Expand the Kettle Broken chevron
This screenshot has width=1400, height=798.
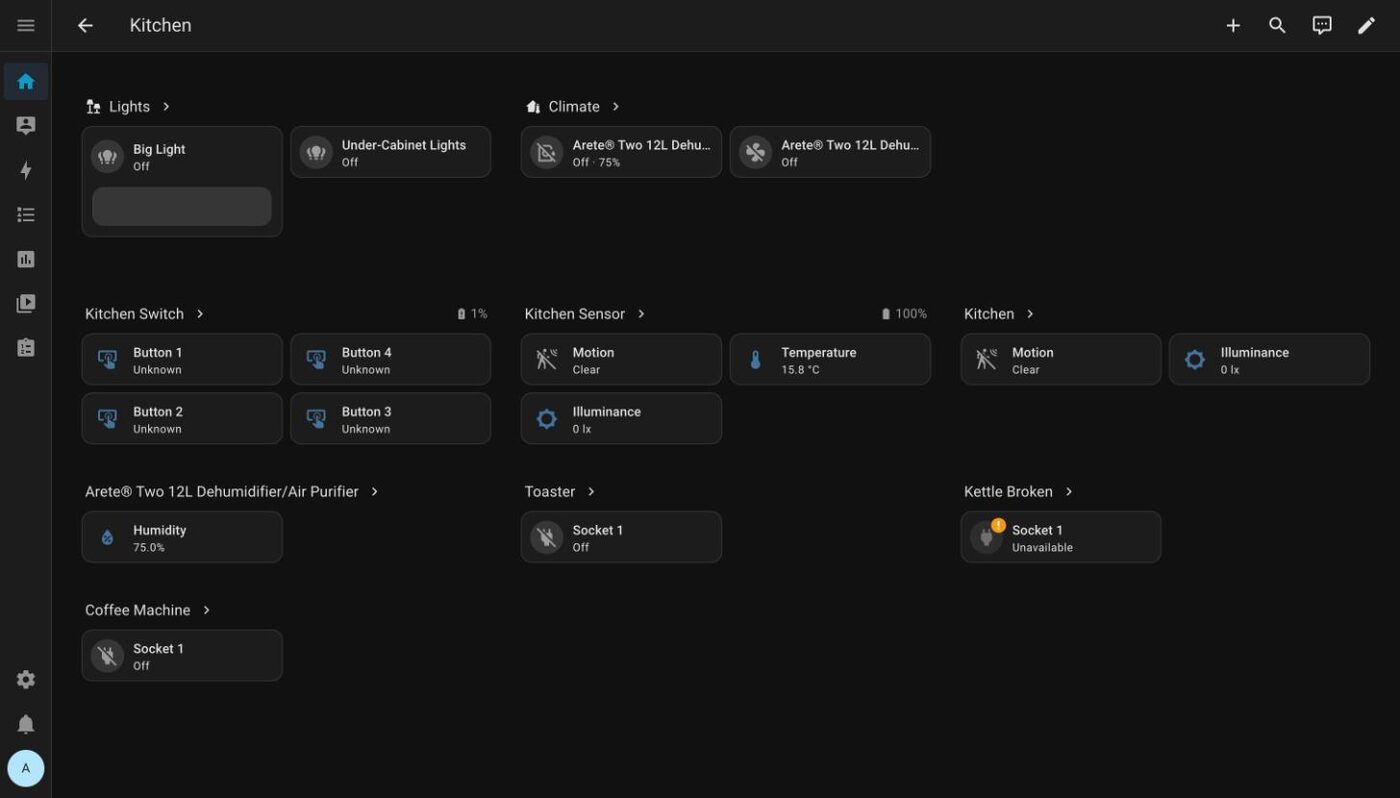pyautogui.click(x=1069, y=492)
